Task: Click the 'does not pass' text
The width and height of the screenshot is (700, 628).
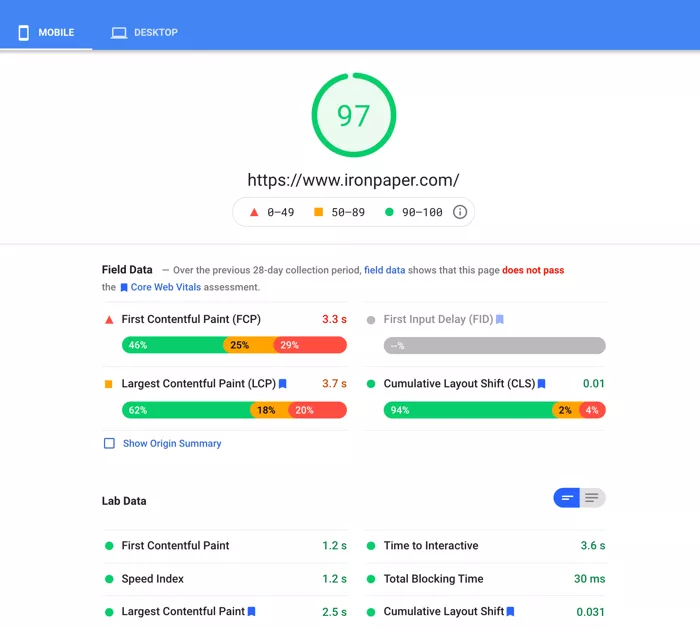Action: pyautogui.click(x=533, y=270)
